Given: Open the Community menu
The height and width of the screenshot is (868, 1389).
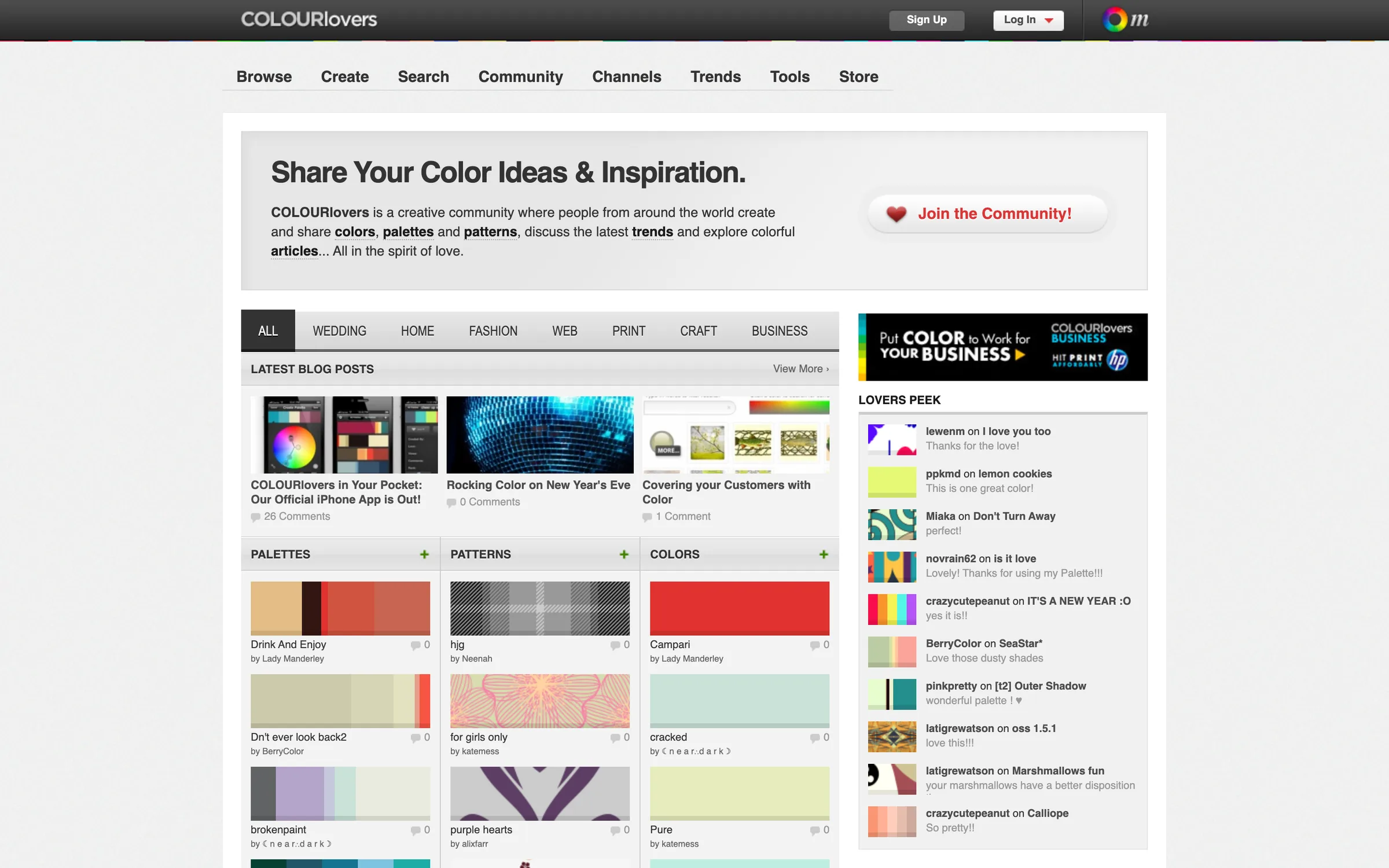Looking at the screenshot, I should tap(520, 76).
